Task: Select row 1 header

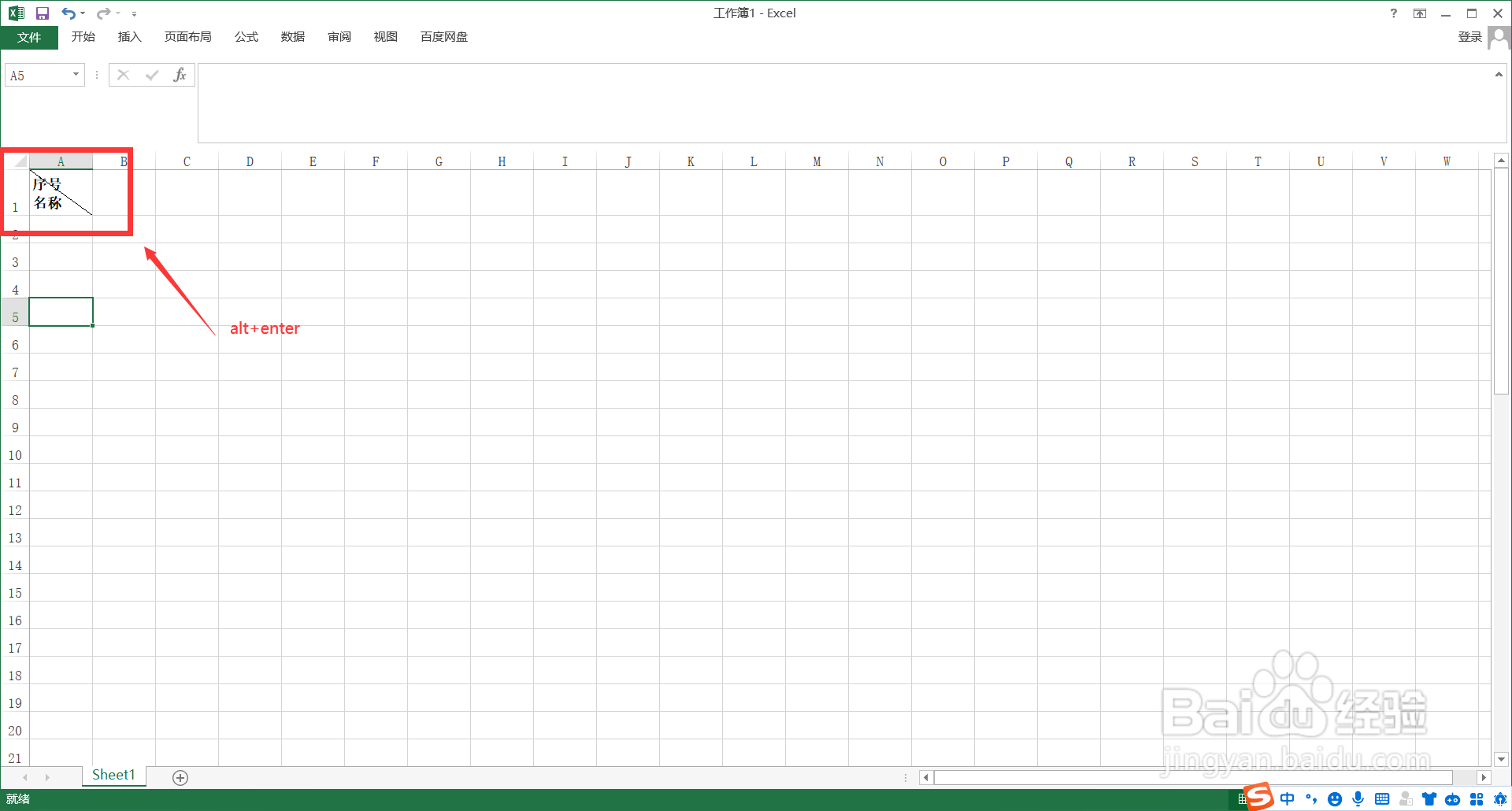Action: (15, 193)
